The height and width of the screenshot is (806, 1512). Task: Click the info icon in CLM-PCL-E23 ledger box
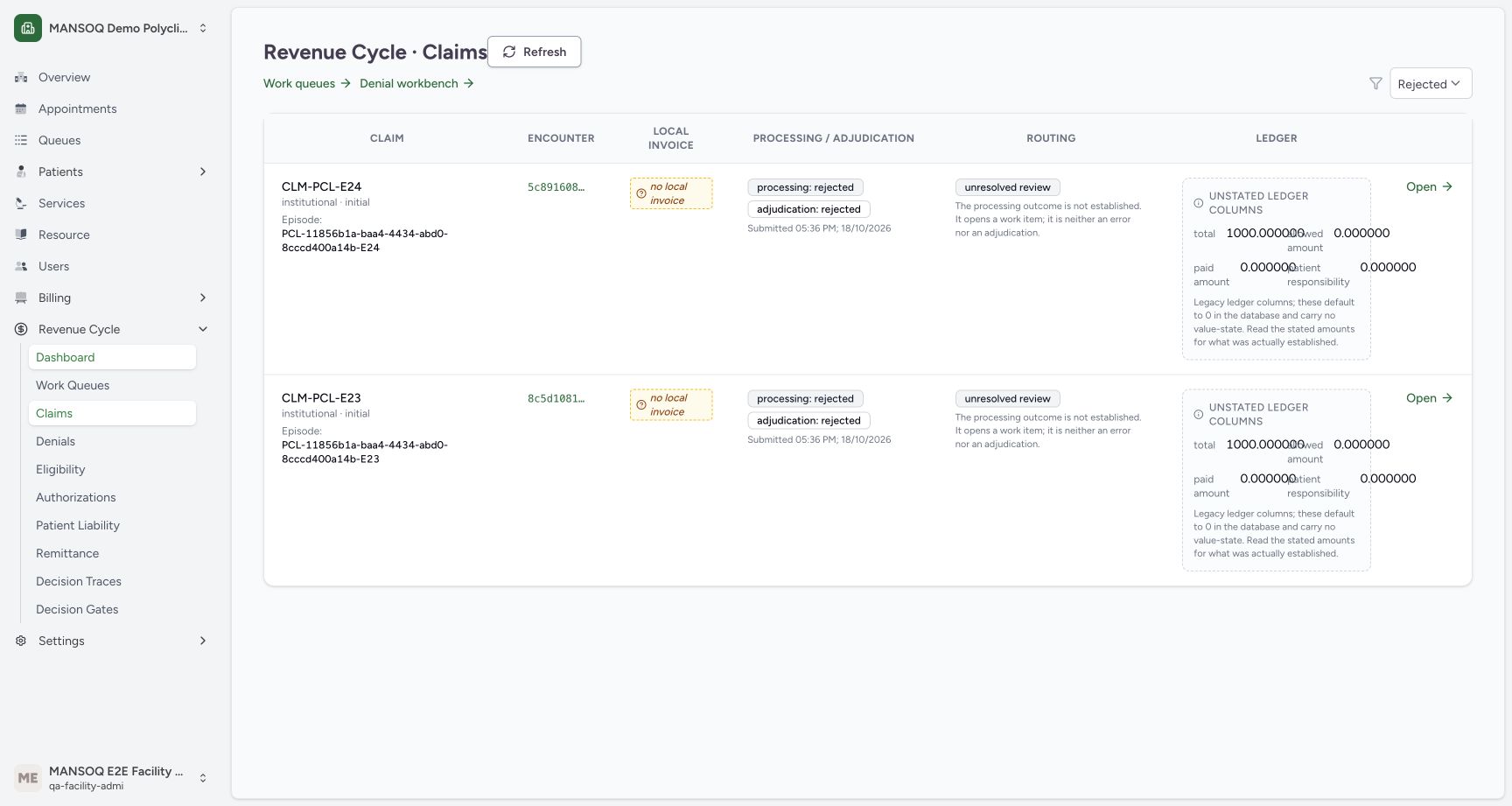[1199, 414]
